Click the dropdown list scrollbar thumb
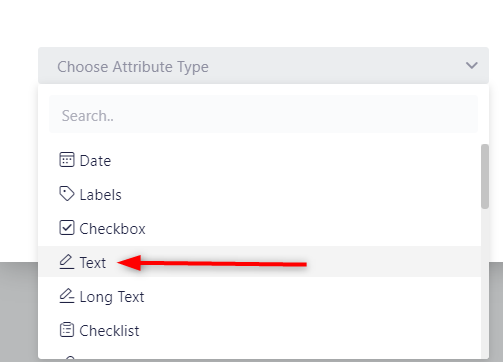This screenshot has width=503, height=362. point(485,176)
